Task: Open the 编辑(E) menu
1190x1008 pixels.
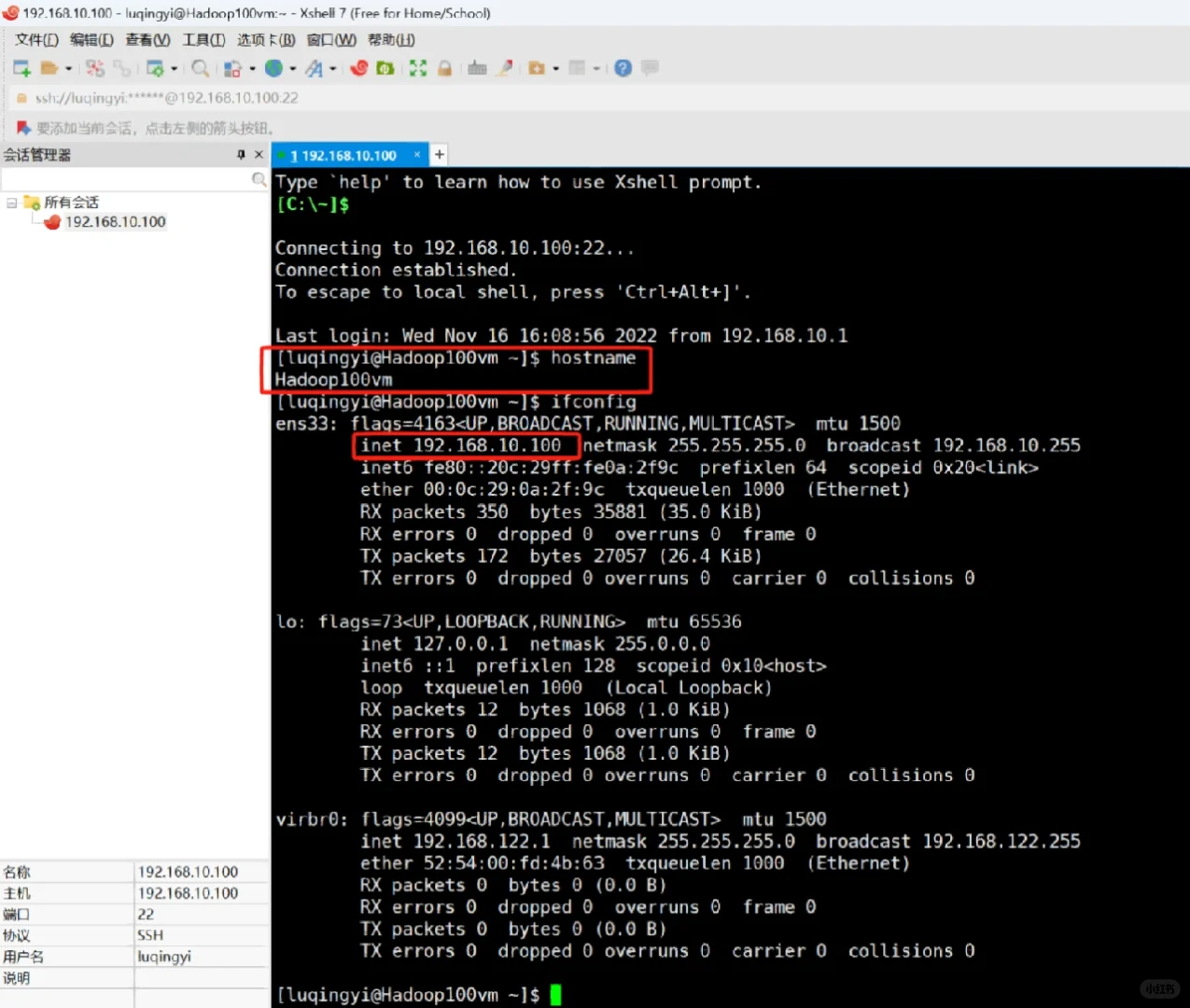Action: coord(91,39)
